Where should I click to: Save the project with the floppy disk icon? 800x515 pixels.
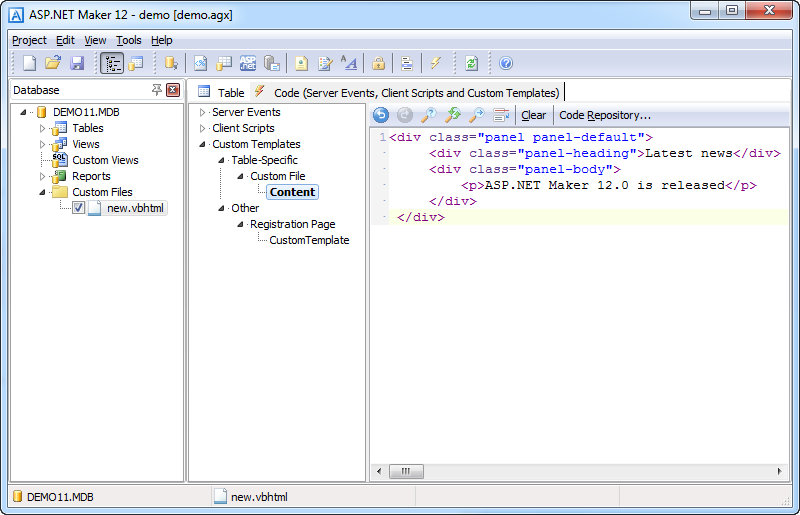pos(77,63)
